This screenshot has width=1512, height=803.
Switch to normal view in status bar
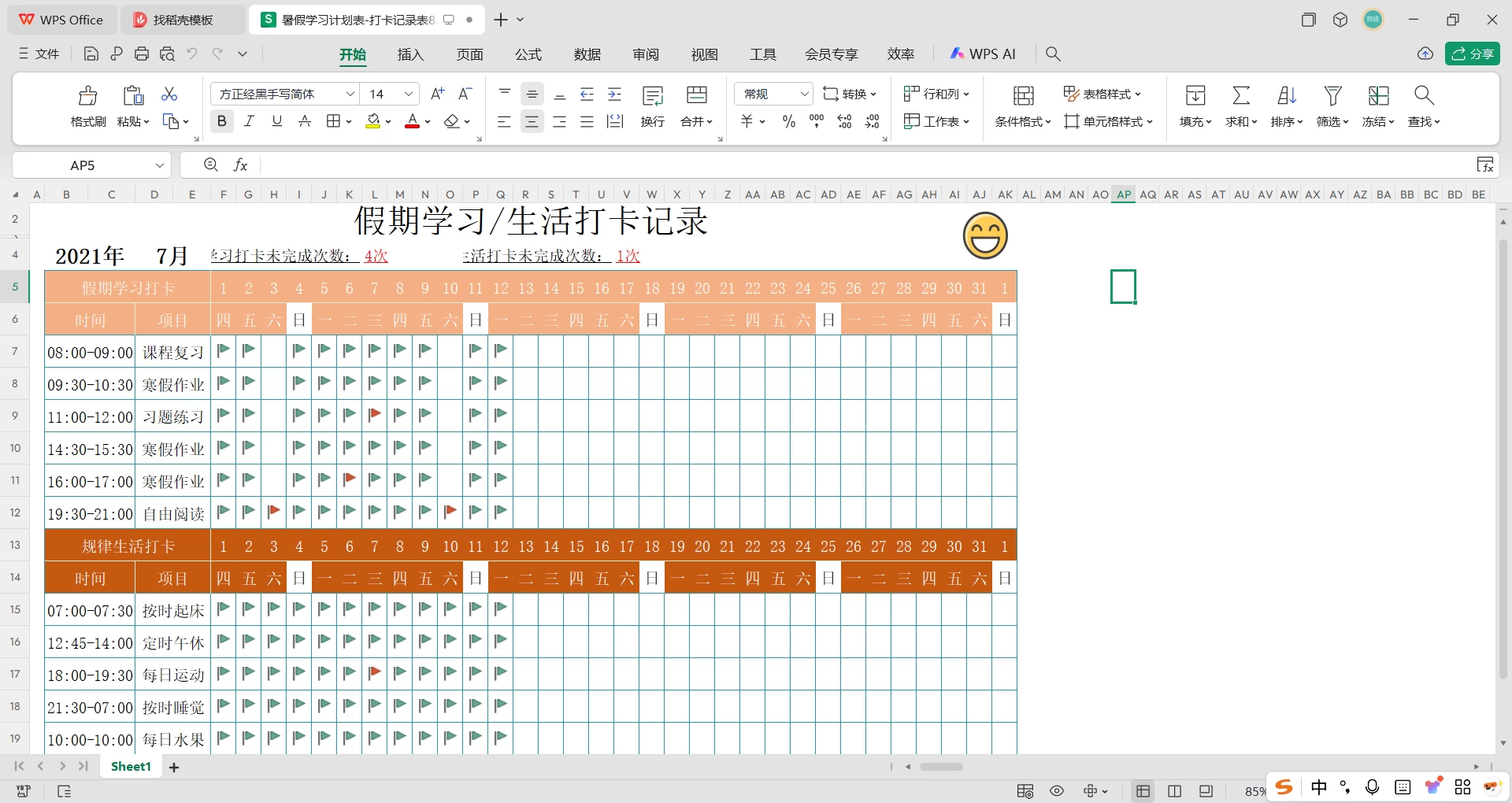pos(1143,791)
